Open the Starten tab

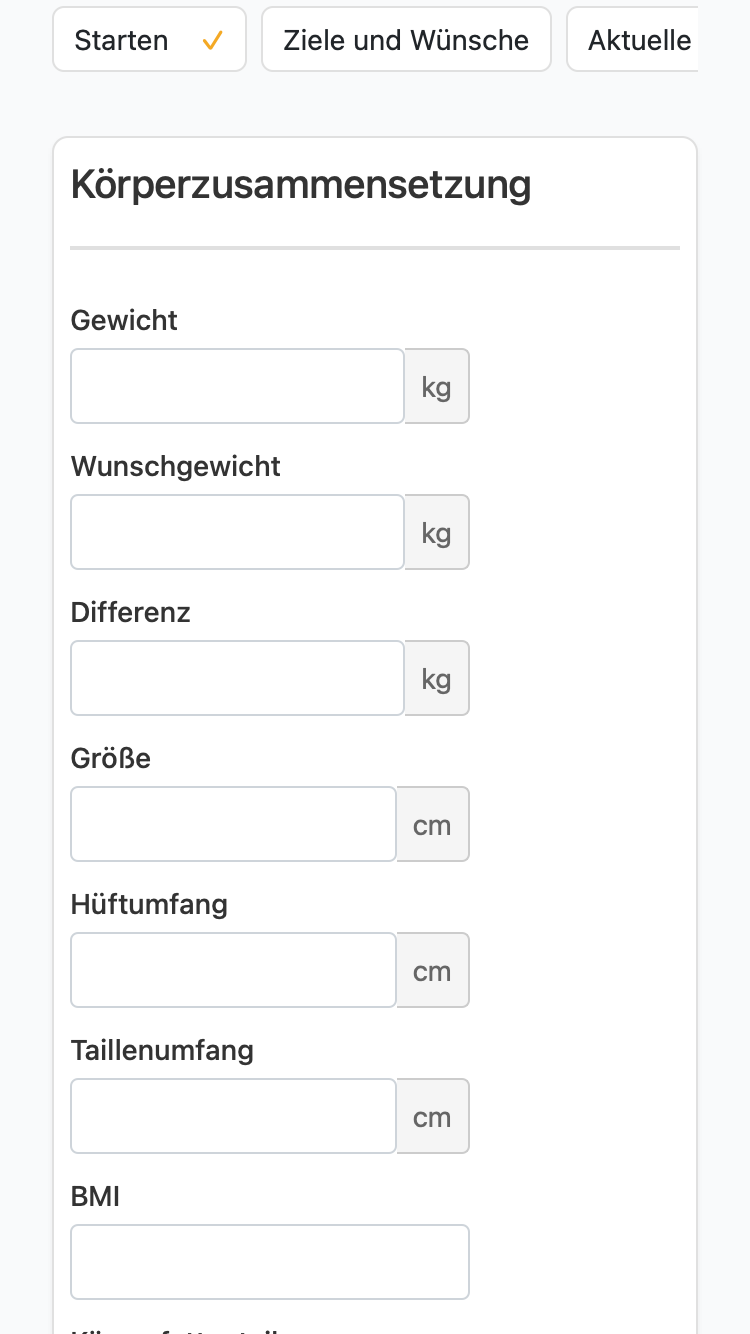[x=149, y=39]
